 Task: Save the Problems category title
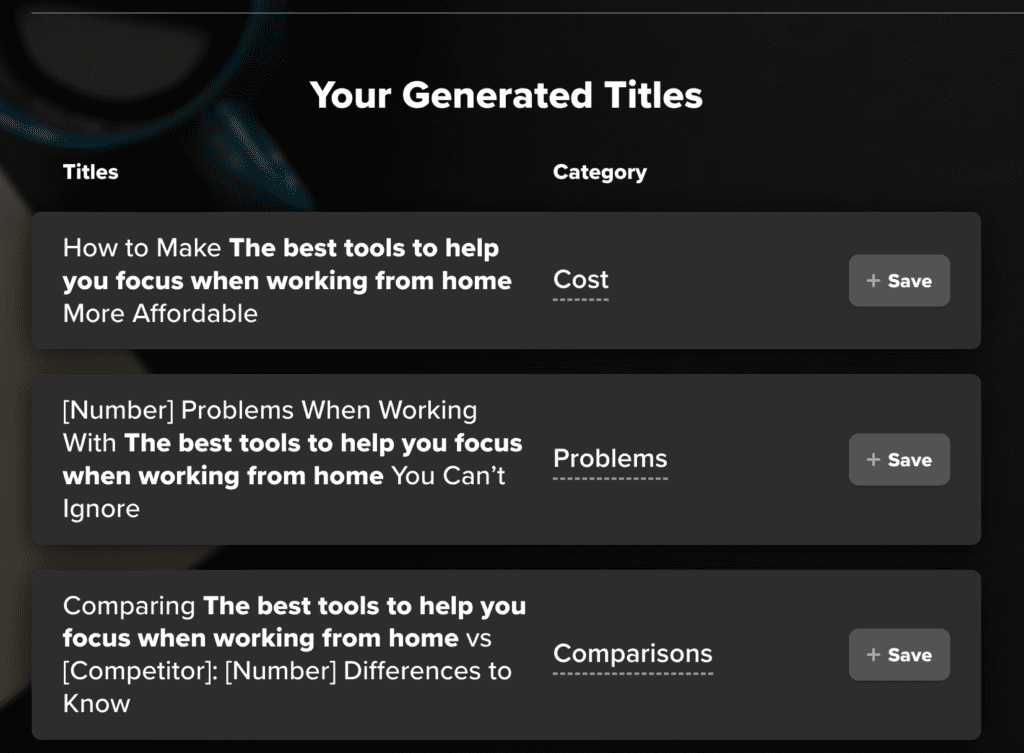pyautogui.click(x=899, y=460)
